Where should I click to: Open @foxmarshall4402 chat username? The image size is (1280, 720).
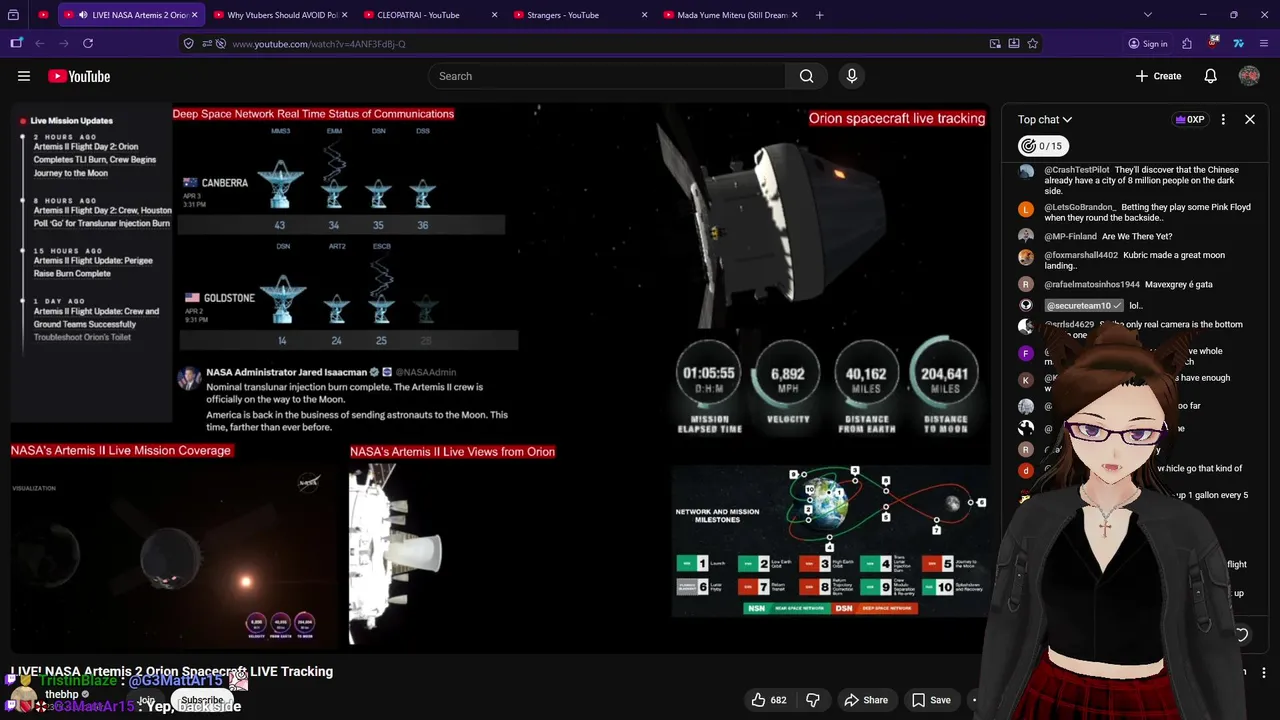click(1081, 255)
